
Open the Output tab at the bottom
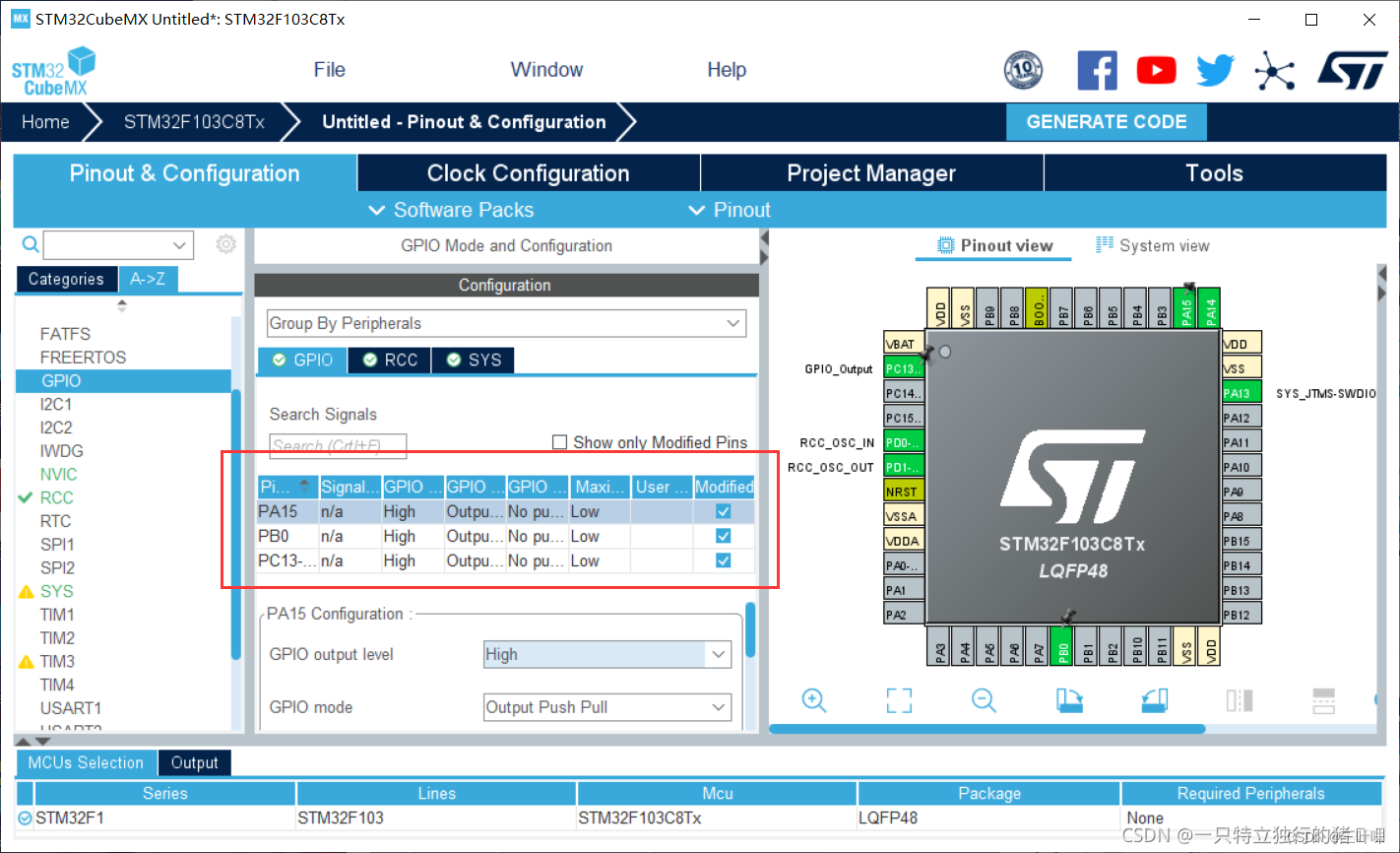pyautogui.click(x=194, y=762)
